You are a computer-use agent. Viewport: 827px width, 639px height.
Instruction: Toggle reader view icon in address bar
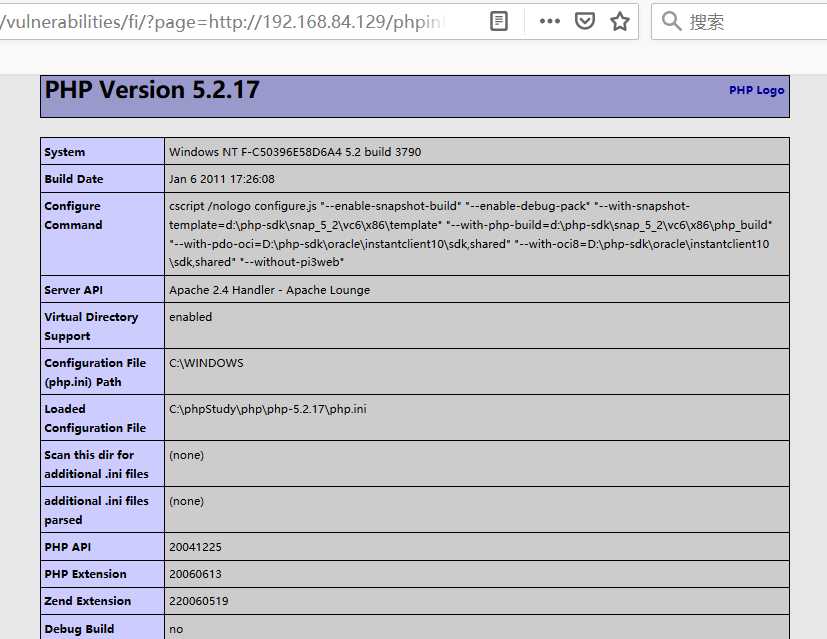(x=498, y=21)
